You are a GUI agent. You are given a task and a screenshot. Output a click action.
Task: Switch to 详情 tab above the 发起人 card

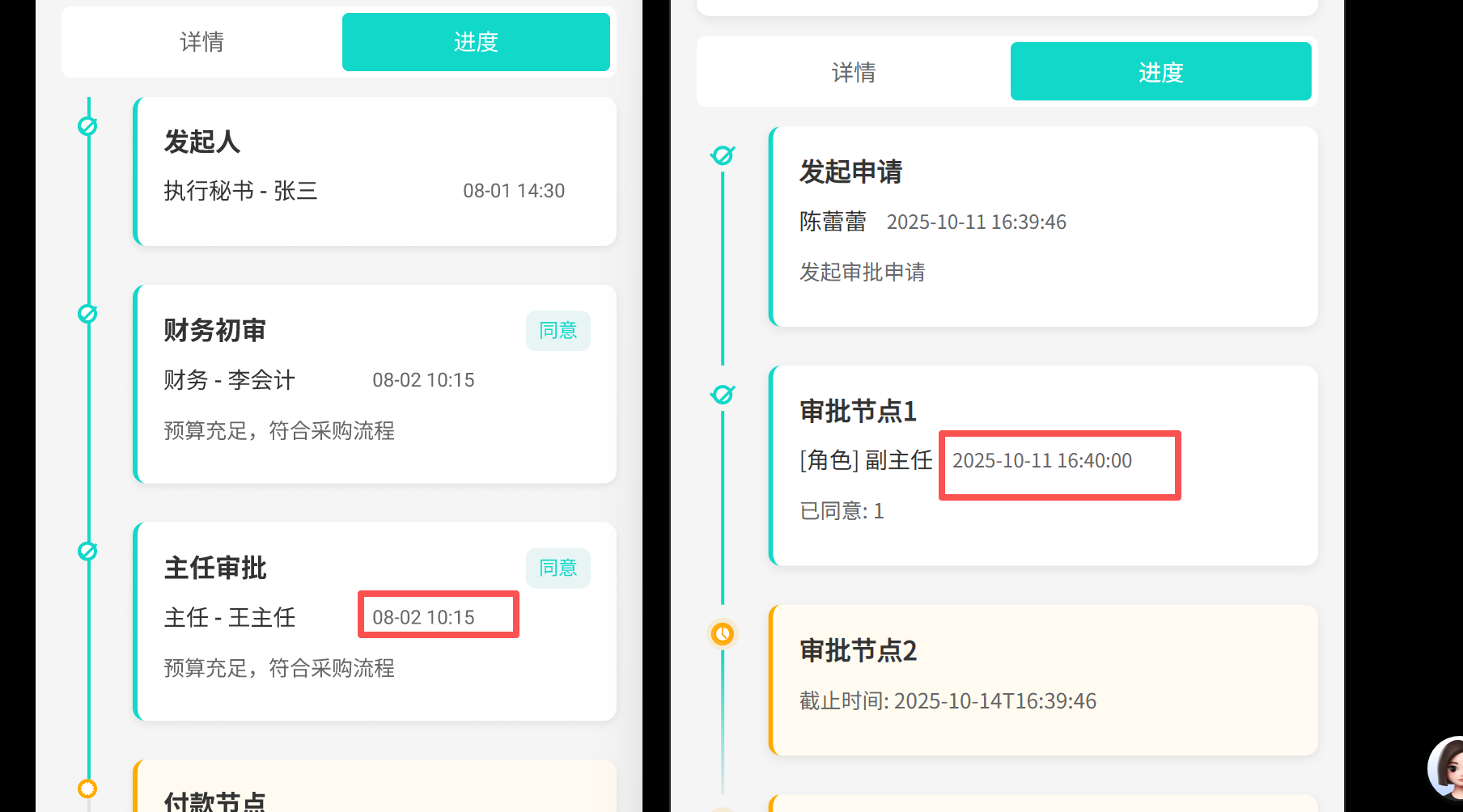[201, 42]
